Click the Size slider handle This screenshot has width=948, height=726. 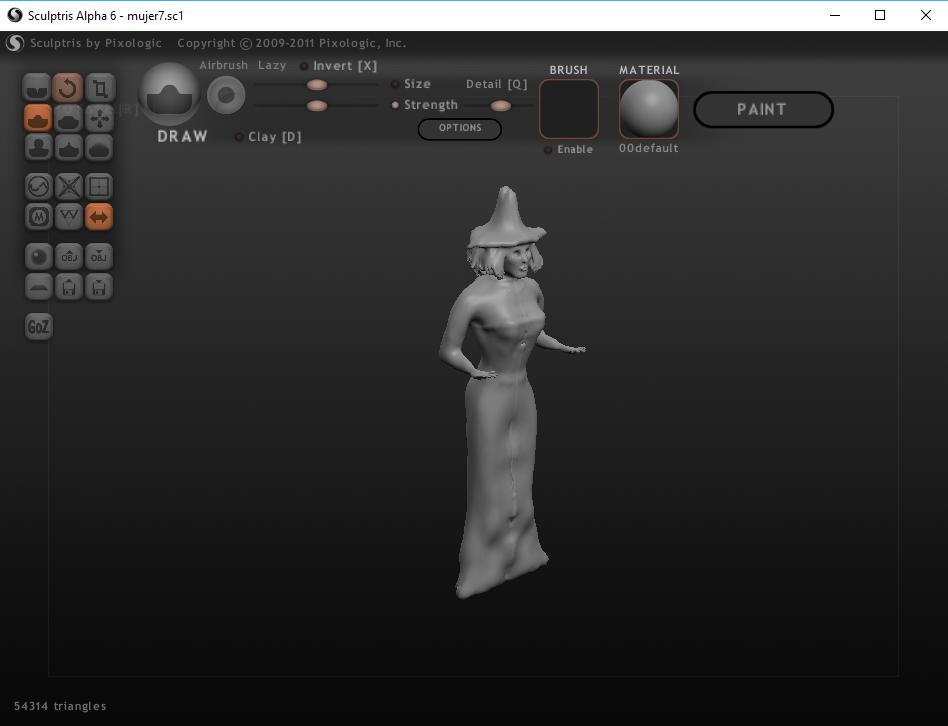coord(317,85)
